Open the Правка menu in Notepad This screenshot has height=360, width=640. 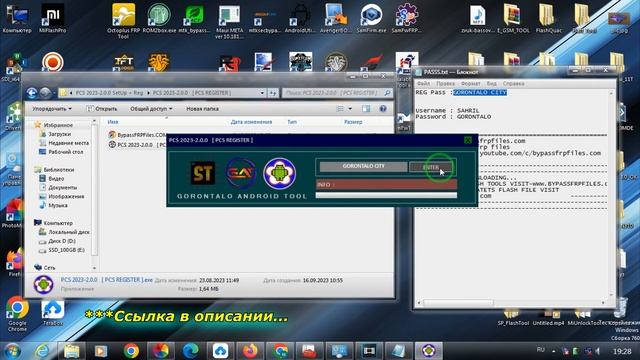445,83
